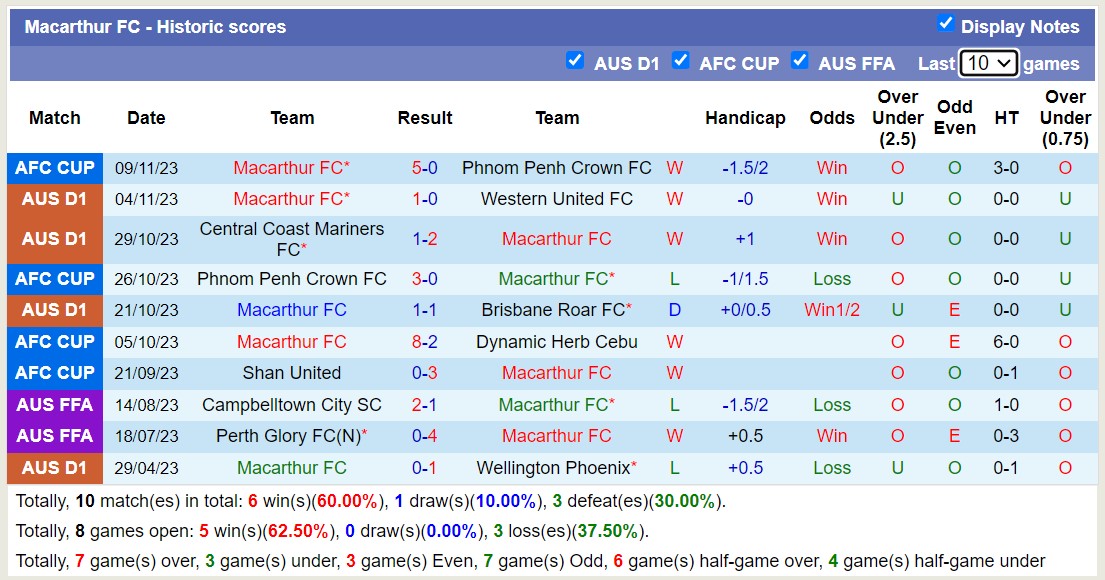The width and height of the screenshot is (1105, 580).
Task: Select the AUS D1 badge beside 04/11/23
Action: [x=54, y=199]
